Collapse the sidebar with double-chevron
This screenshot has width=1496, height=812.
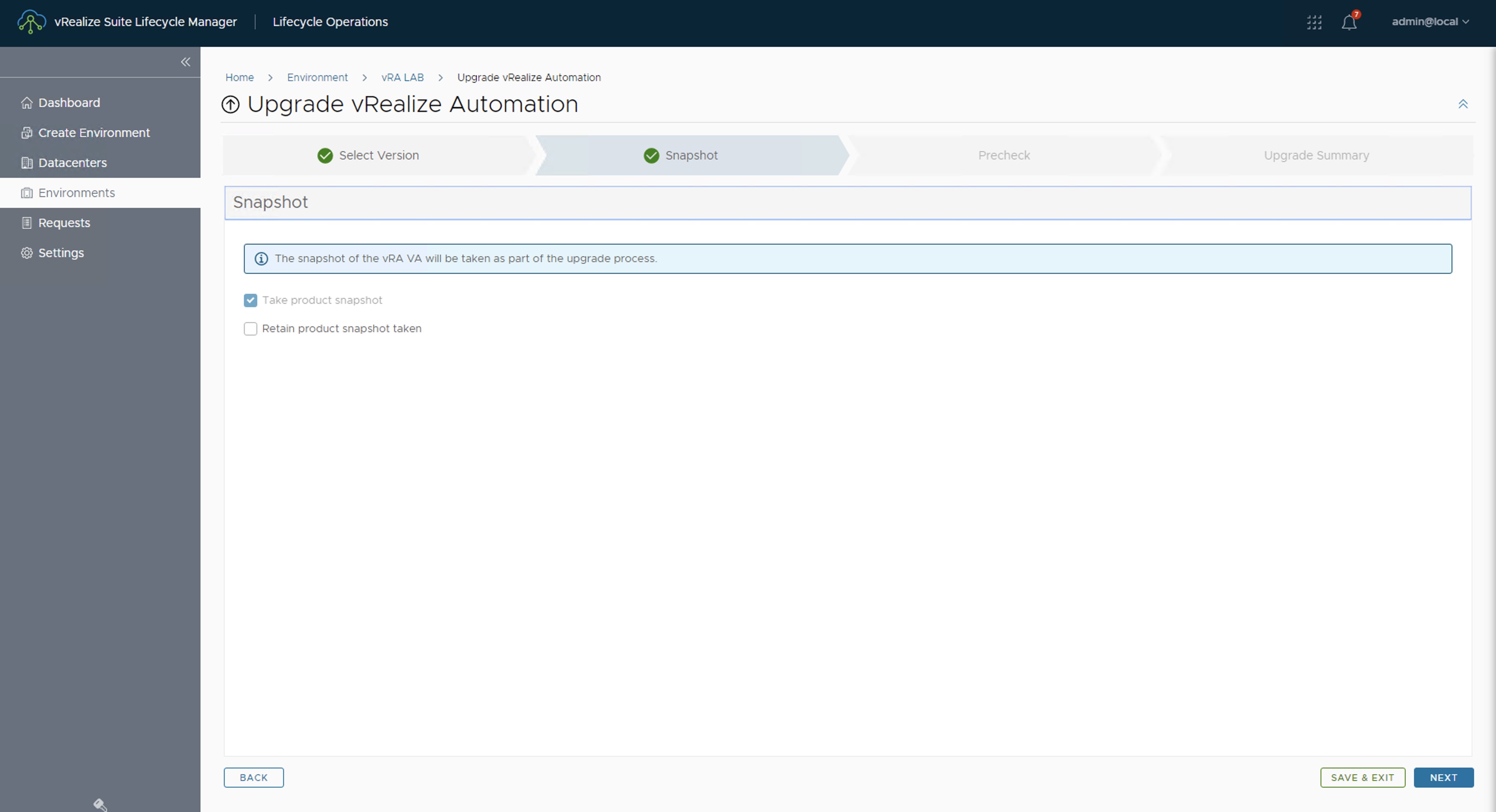[x=185, y=62]
